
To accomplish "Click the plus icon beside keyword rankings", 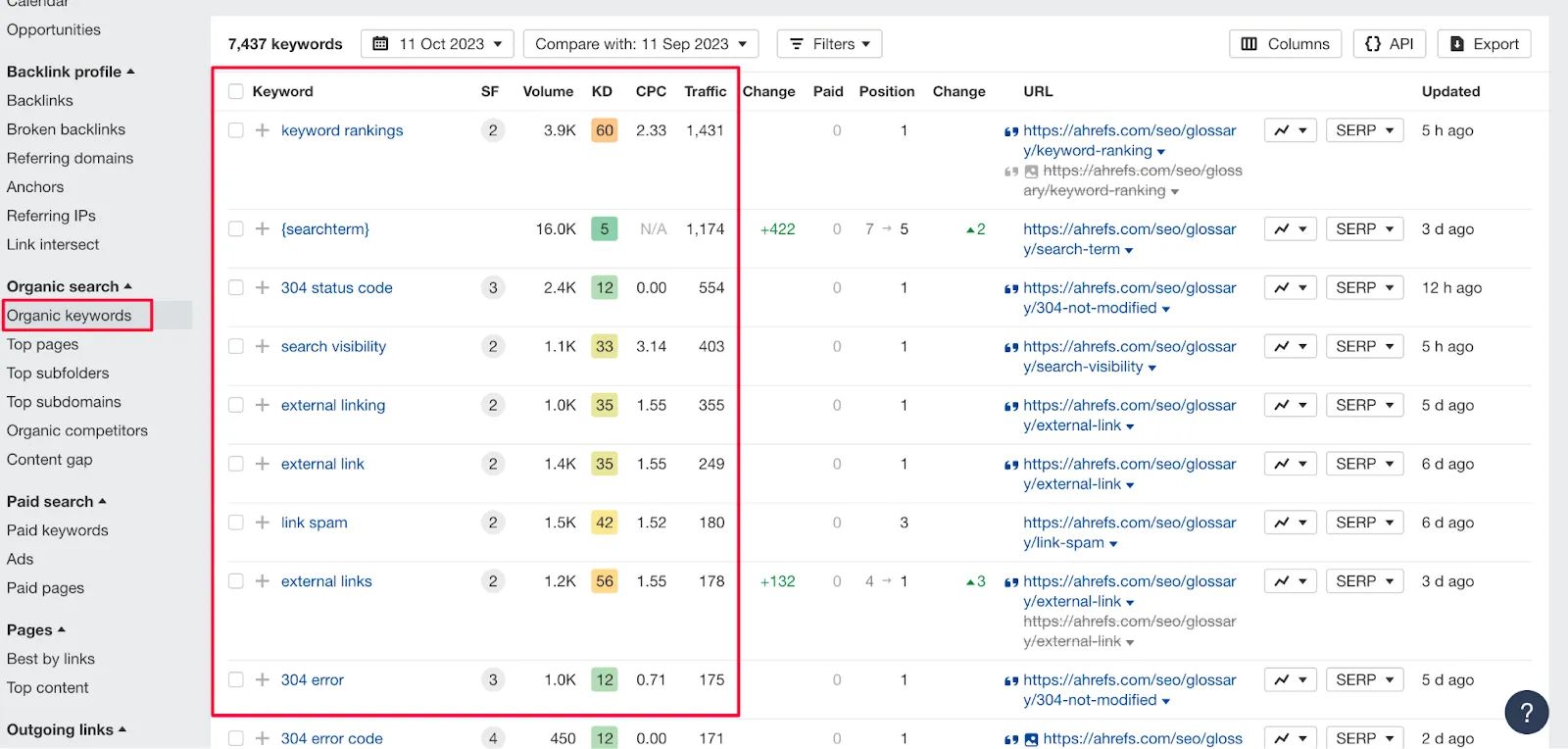I will (x=263, y=130).
